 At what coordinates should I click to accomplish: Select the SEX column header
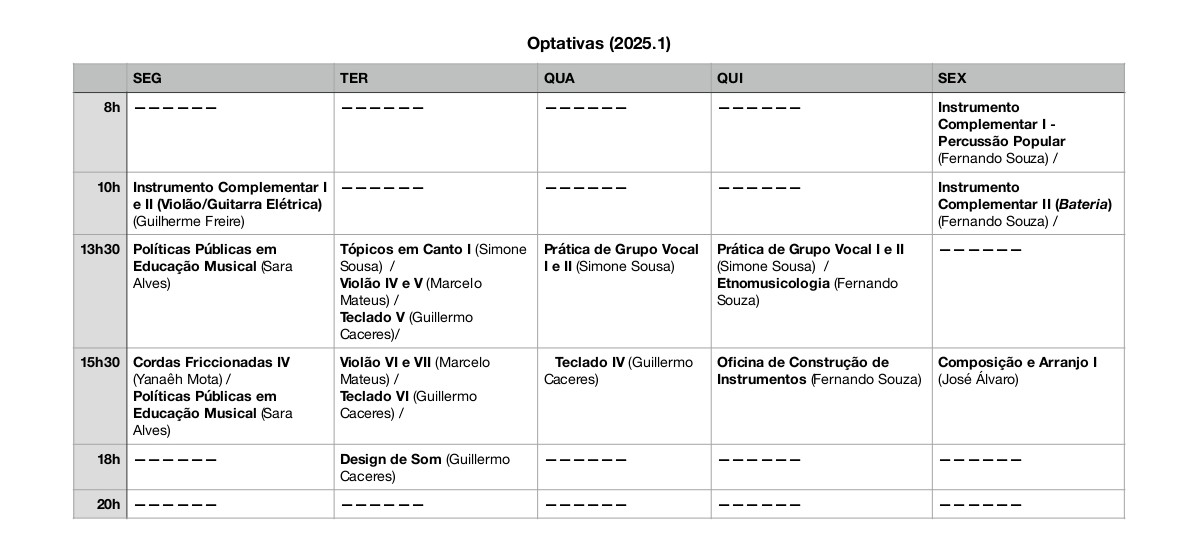pos(952,78)
